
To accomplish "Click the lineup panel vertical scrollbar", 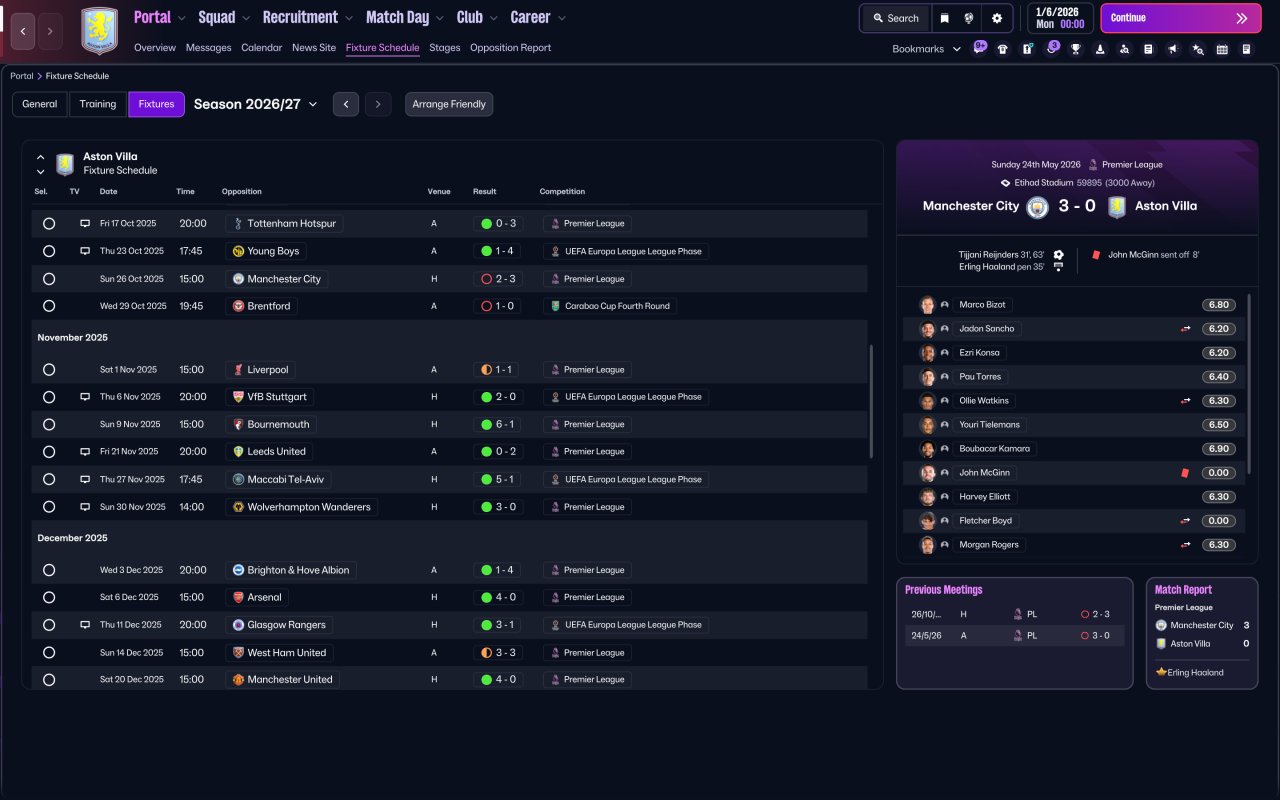I will point(1250,384).
